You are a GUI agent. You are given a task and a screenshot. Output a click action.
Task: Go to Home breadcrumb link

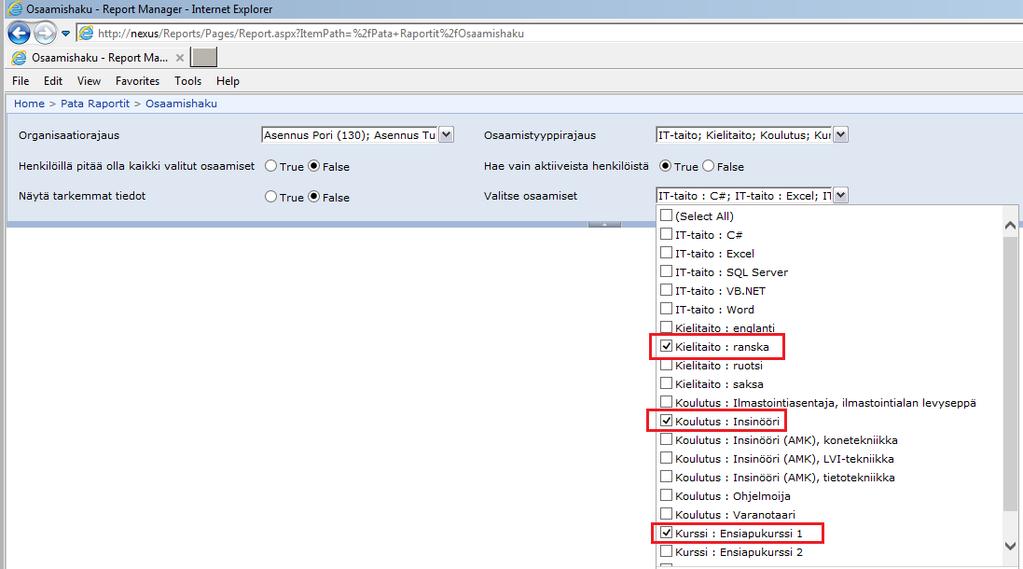29,104
